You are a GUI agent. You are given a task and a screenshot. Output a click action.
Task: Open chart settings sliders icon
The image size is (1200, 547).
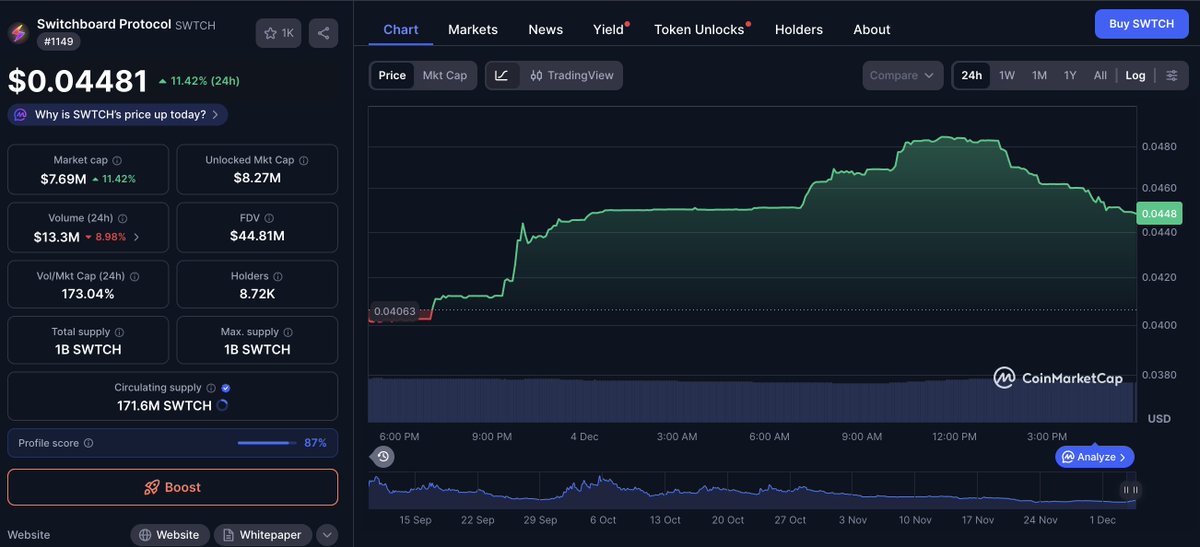1172,75
